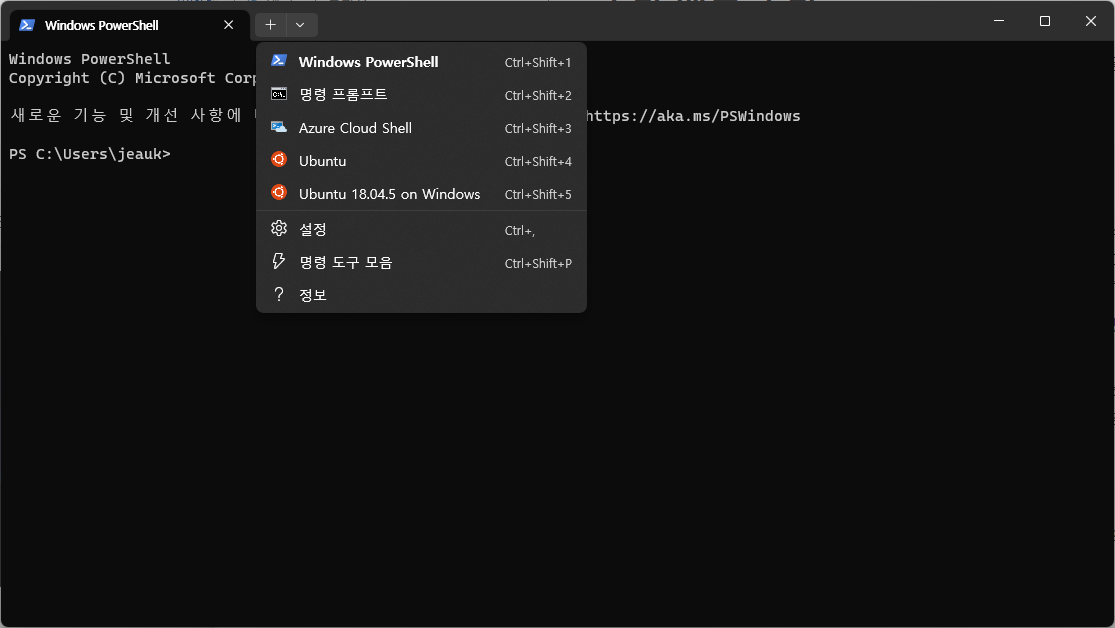1115x628 pixels.
Task: Open 설정 from the dropdown menu
Action: click(x=421, y=230)
